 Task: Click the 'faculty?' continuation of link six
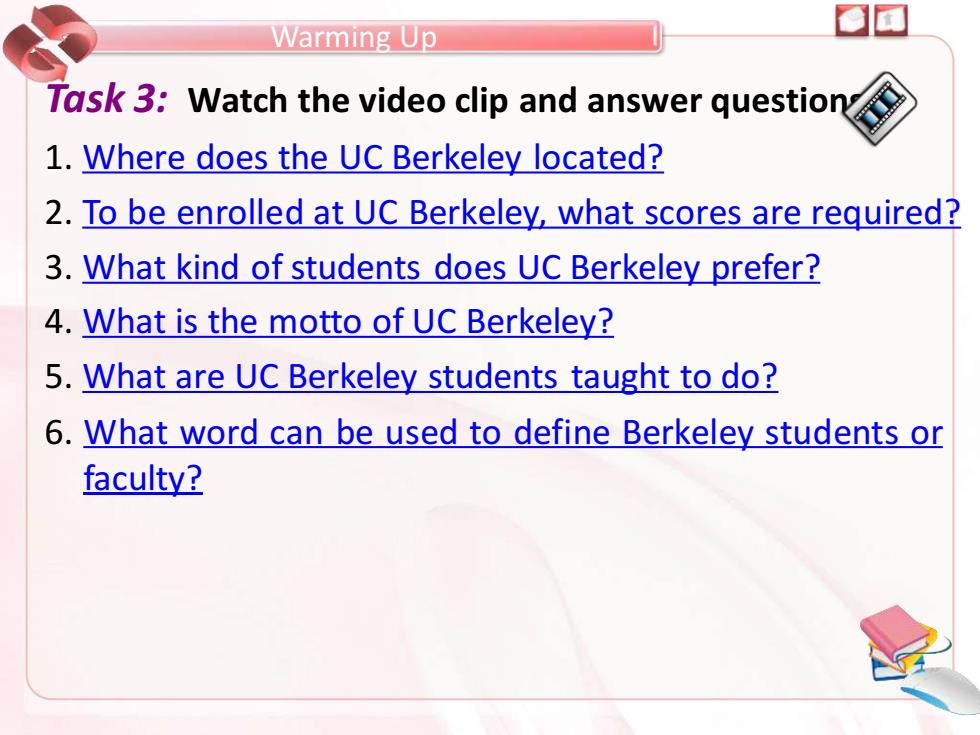143,478
